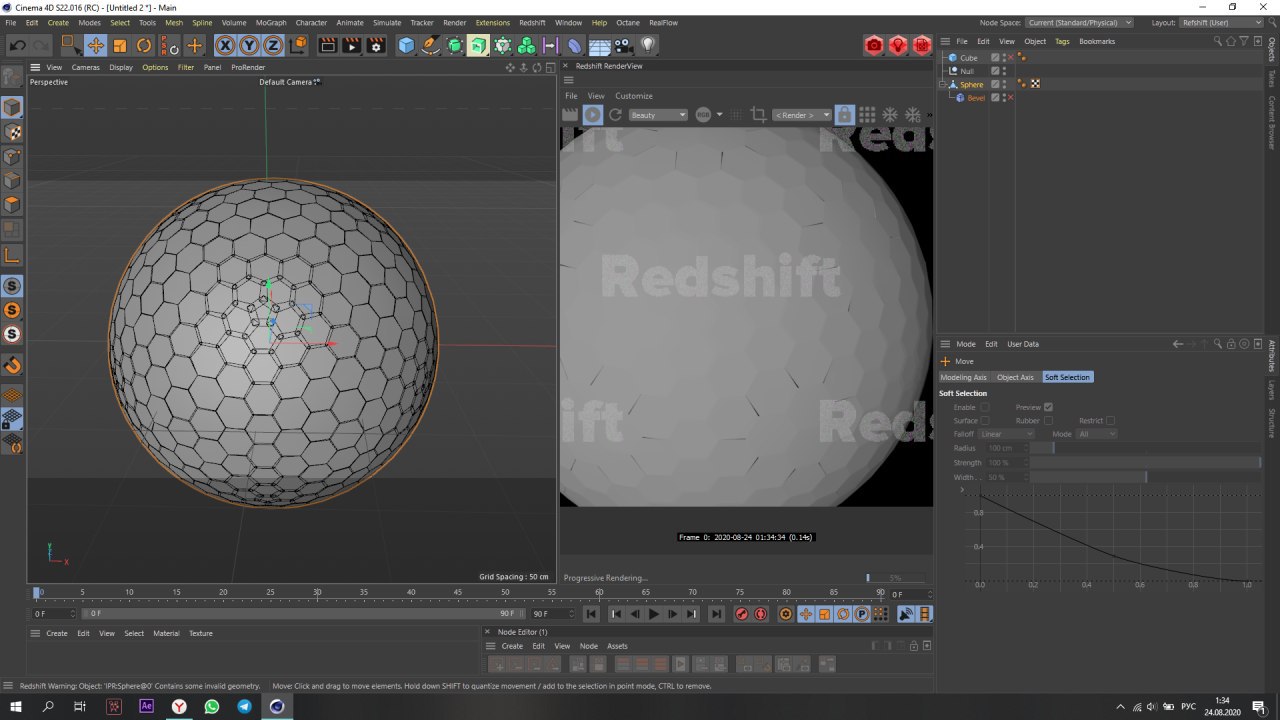Open the viewport Cameras menu

click(x=86, y=67)
